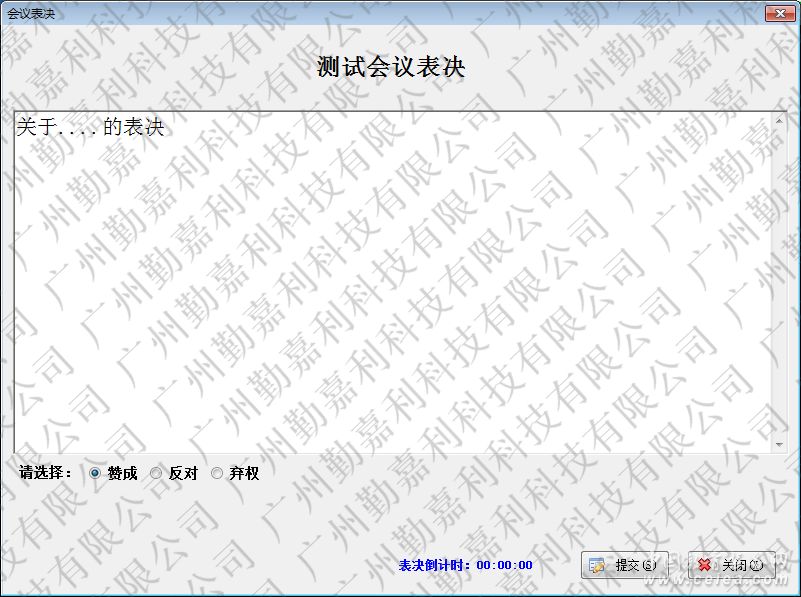
Task: Click the 反对 label text
Action: pos(183,474)
